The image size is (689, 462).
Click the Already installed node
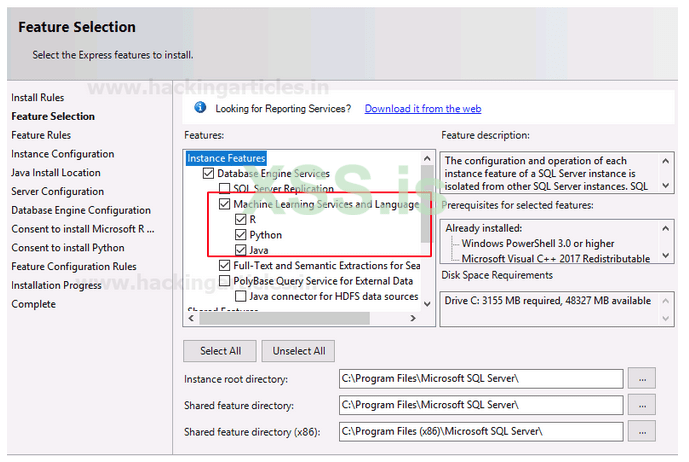click(x=483, y=228)
